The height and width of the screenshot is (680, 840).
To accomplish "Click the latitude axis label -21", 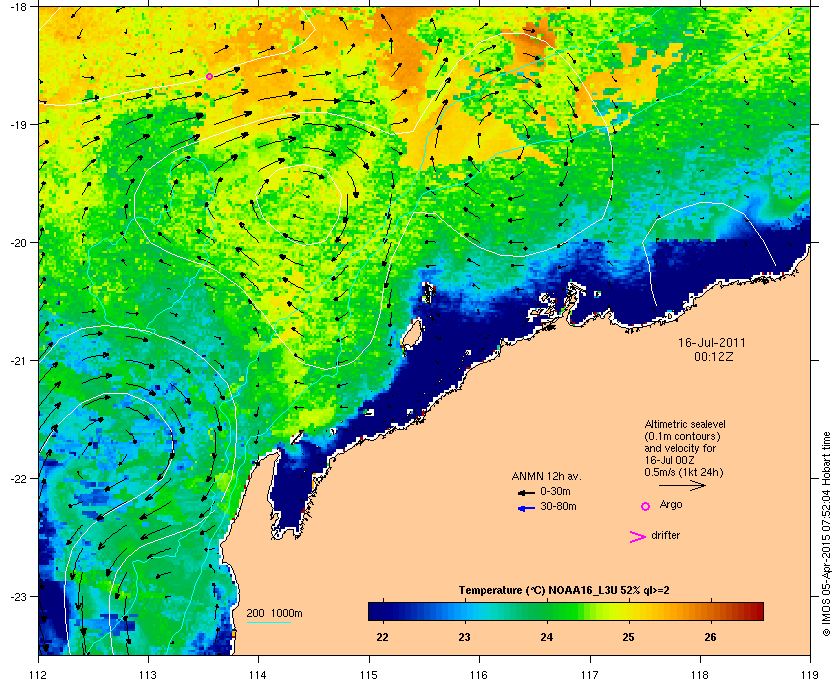I will (x=19, y=361).
